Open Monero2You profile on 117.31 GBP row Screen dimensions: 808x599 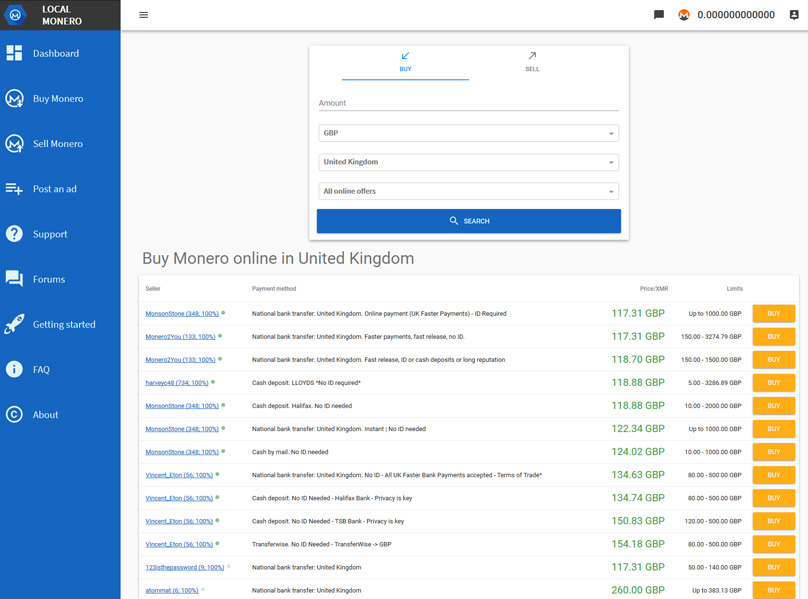[x=180, y=337]
